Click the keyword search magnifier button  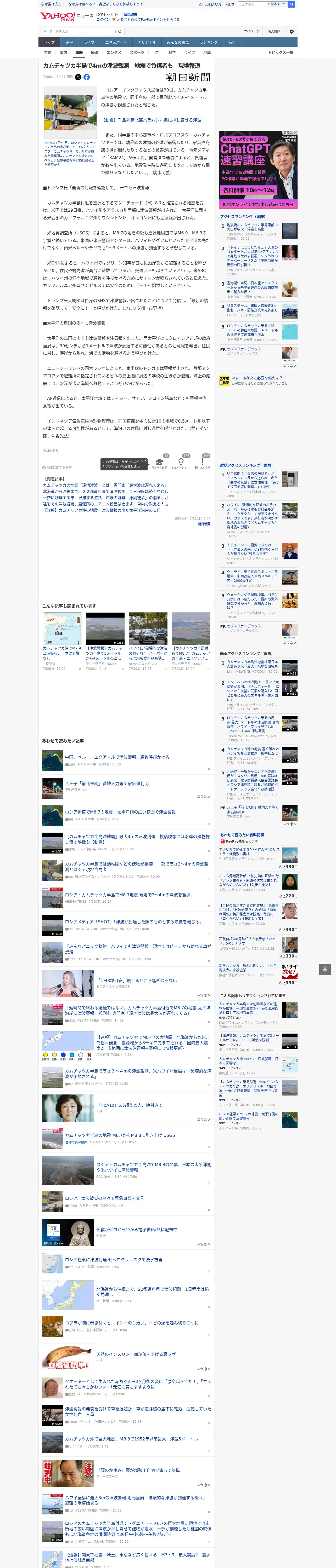pos(120,32)
